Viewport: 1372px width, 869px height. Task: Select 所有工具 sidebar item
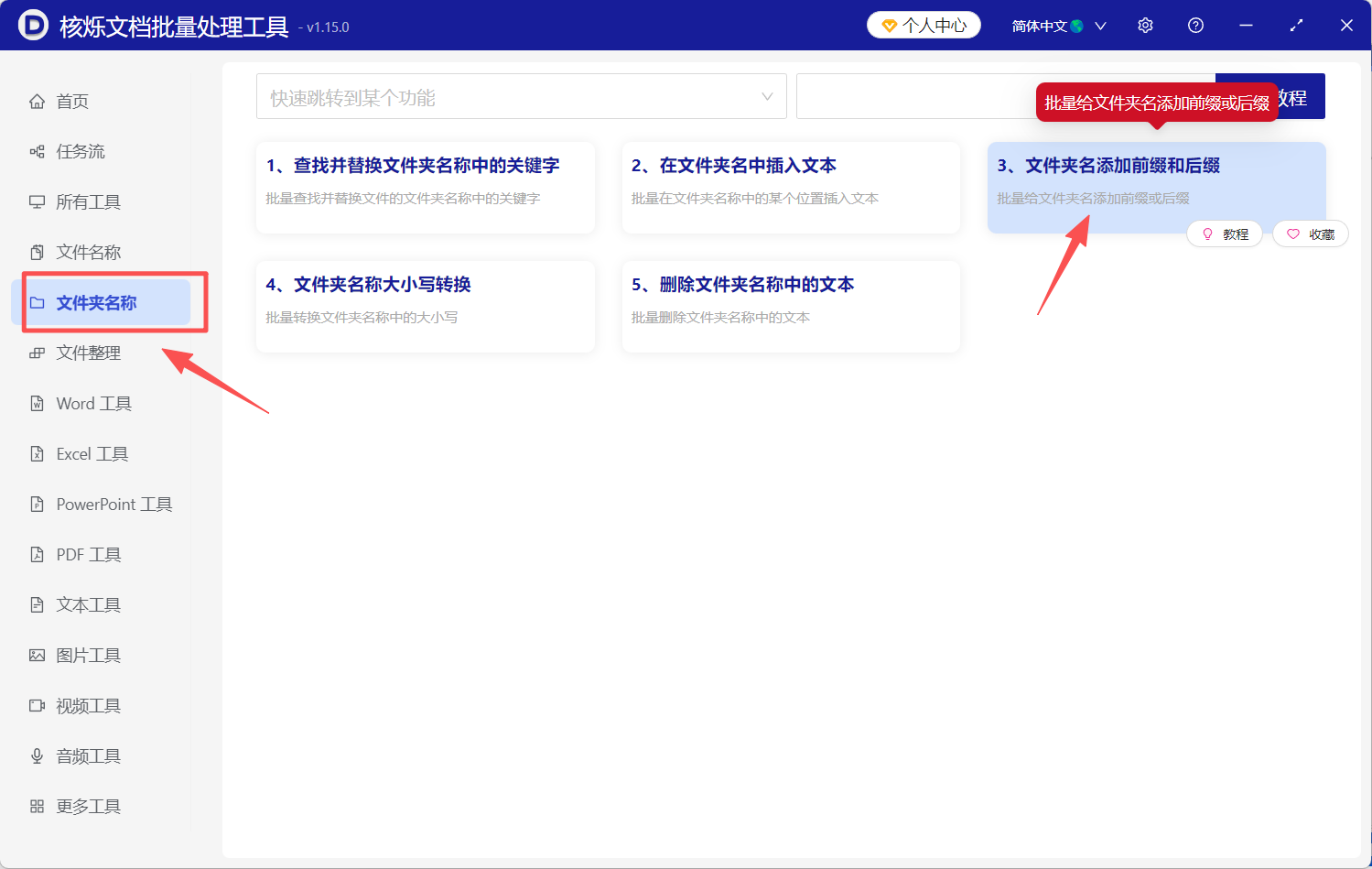101,201
